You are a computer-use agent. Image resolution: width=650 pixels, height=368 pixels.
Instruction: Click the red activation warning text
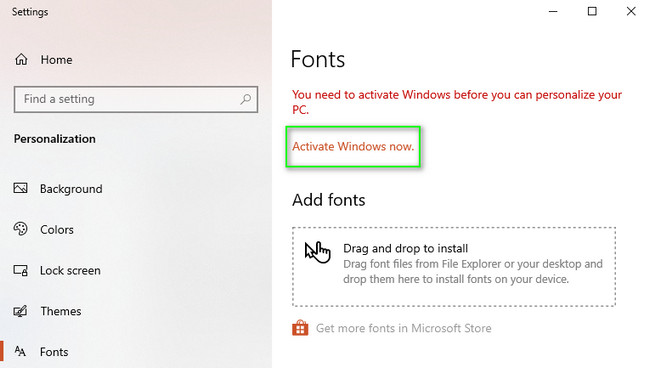[x=457, y=102]
